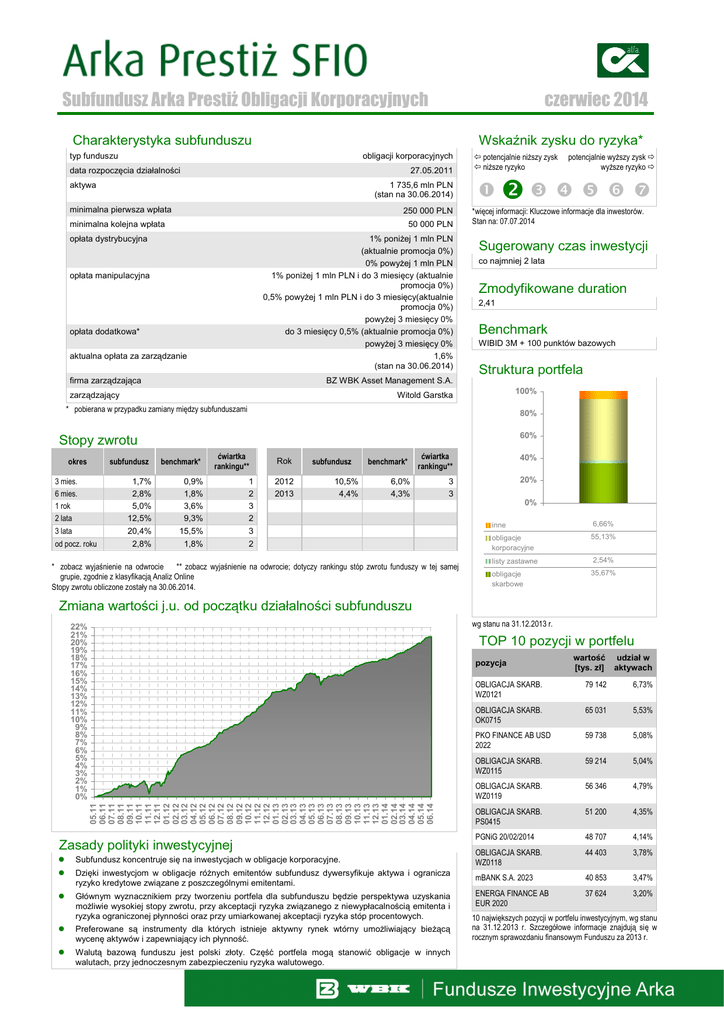Click the 'okres' column header in returns table
Screen dimensions: 724x1024
[77, 462]
